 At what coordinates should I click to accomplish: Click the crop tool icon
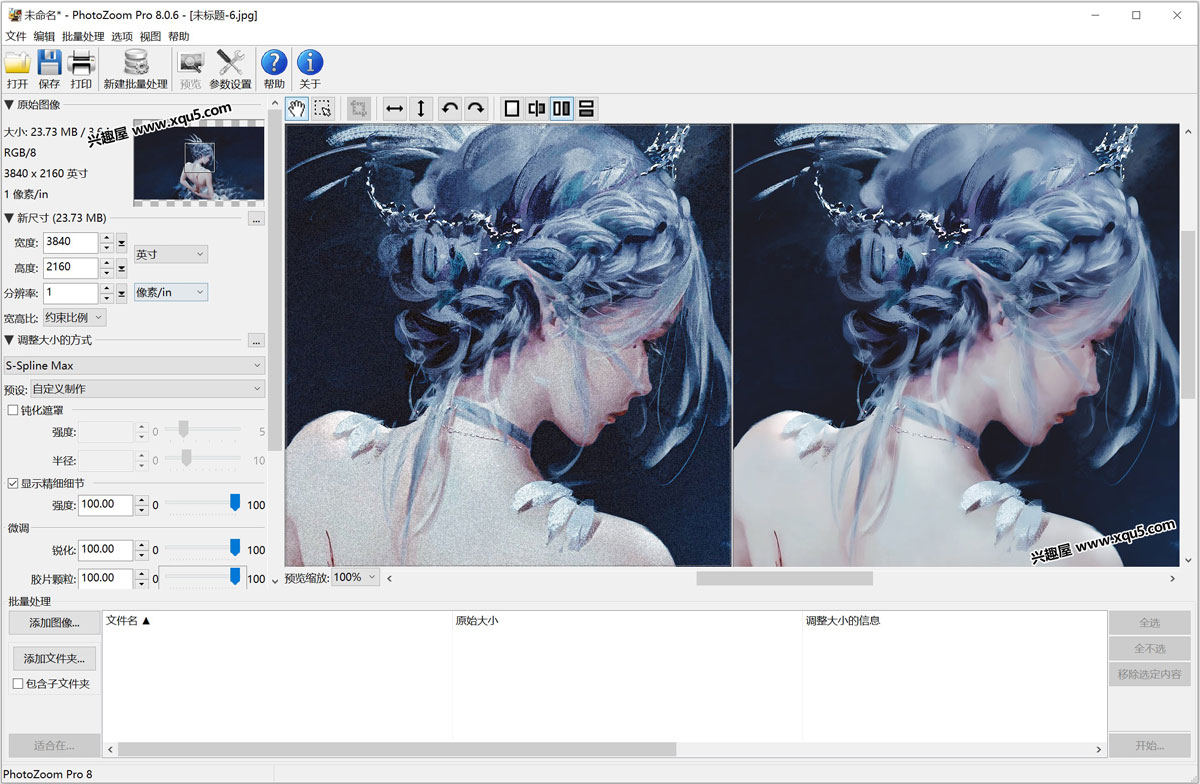(359, 108)
